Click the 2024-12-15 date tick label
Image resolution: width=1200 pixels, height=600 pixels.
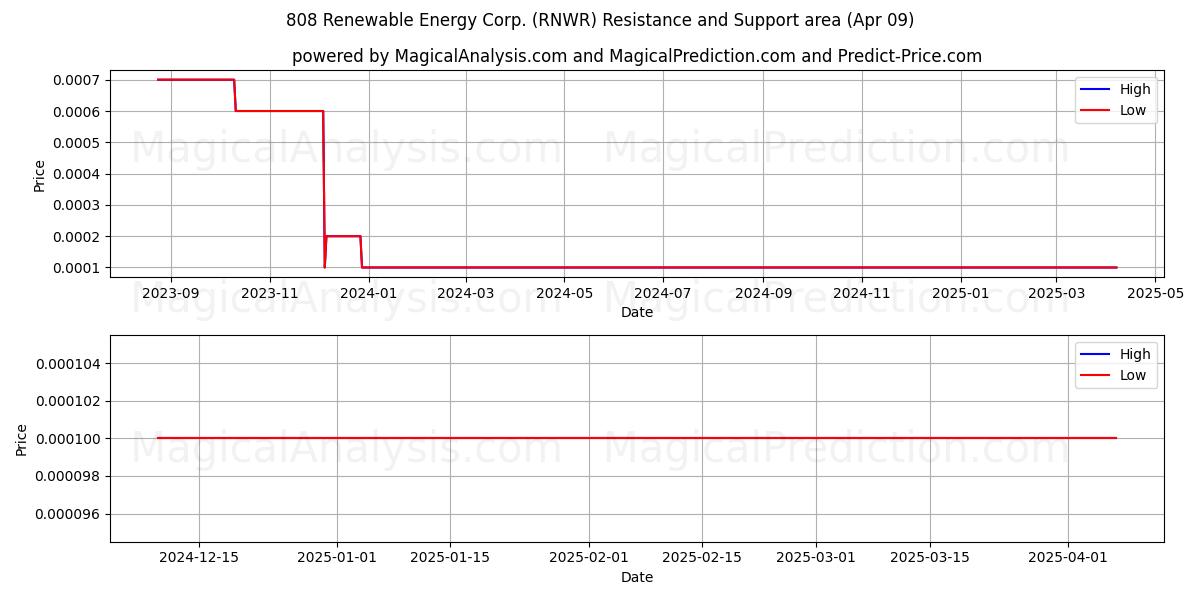click(x=199, y=558)
